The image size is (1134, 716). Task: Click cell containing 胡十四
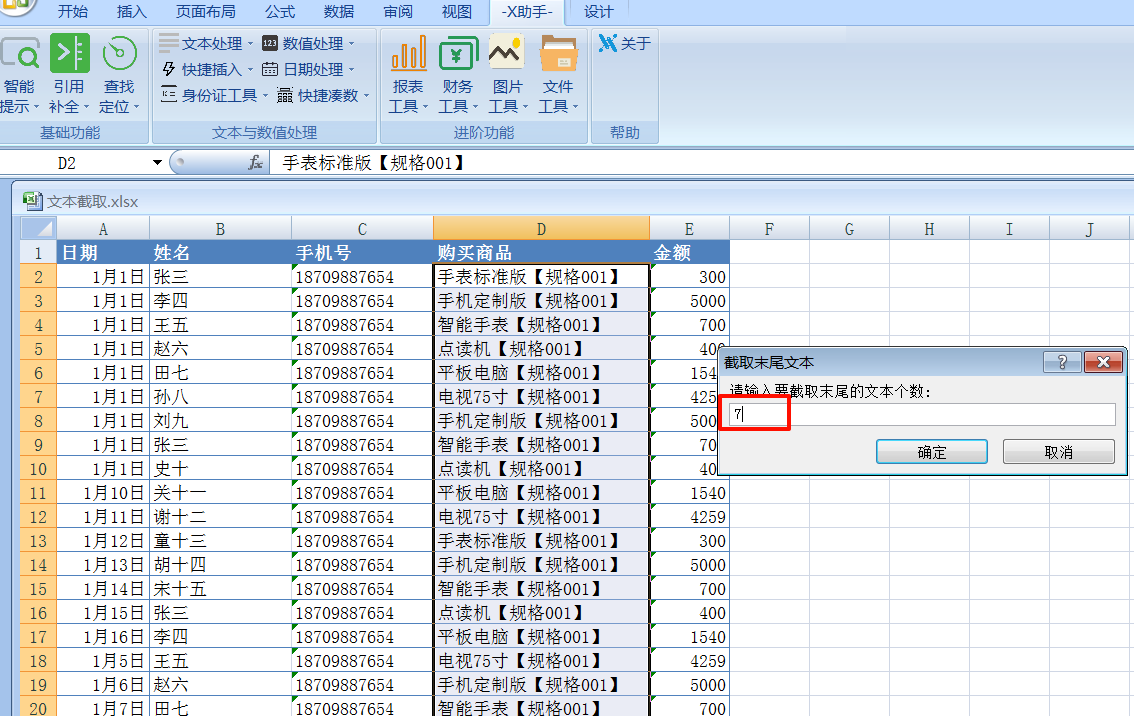point(221,564)
